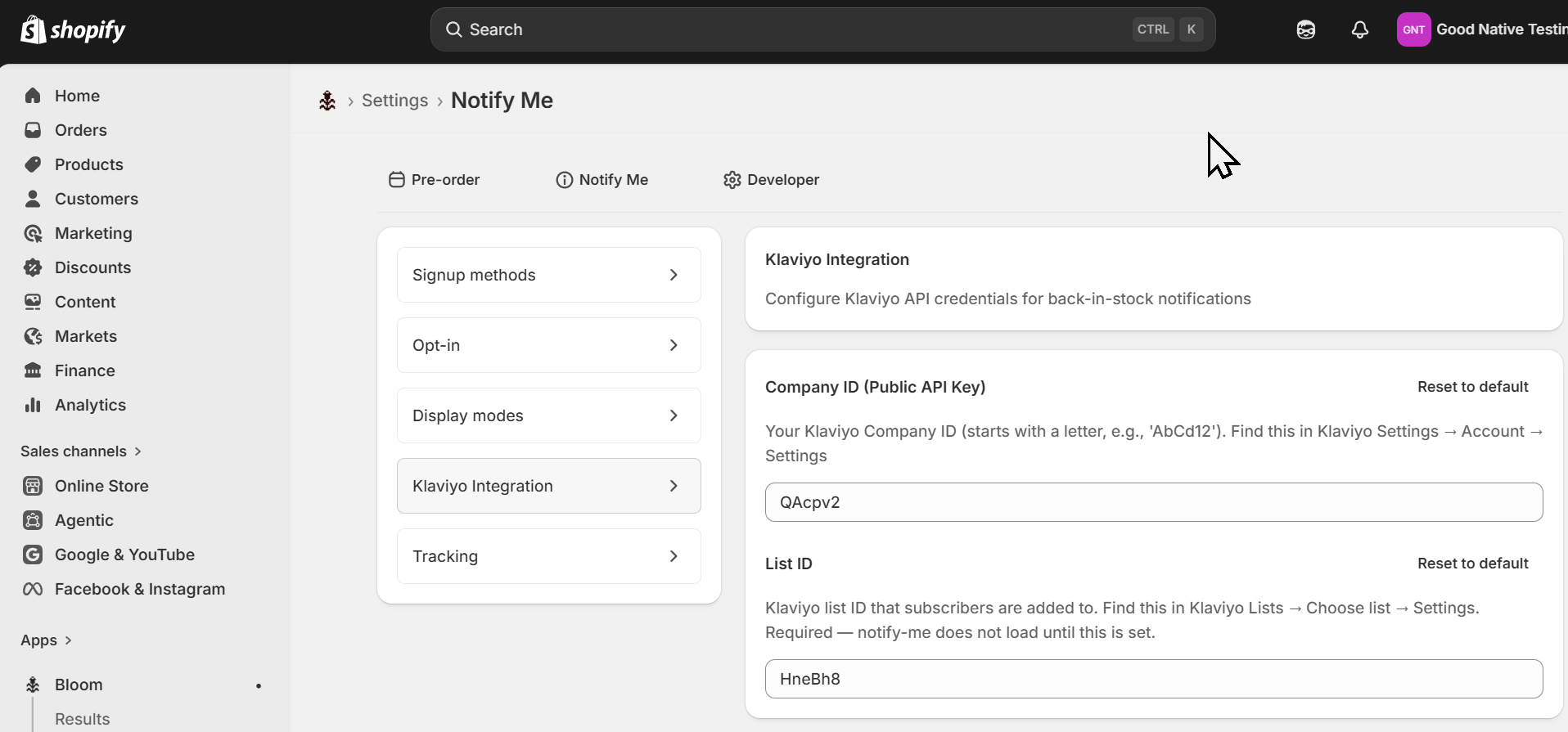The width and height of the screenshot is (1568, 732).
Task: Open the Tracking settings row
Action: tap(549, 556)
